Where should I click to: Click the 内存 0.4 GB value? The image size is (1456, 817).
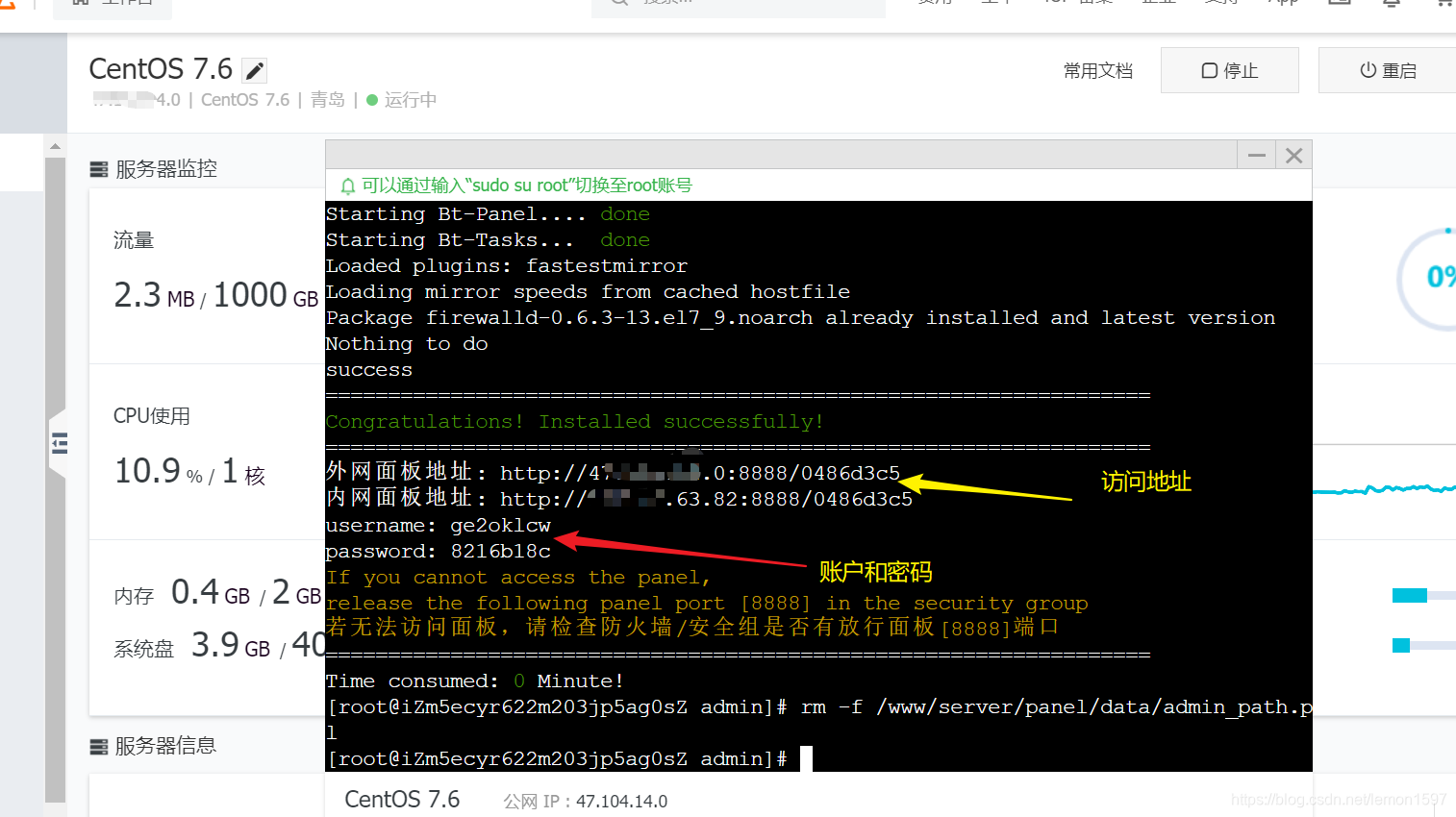[211, 593]
